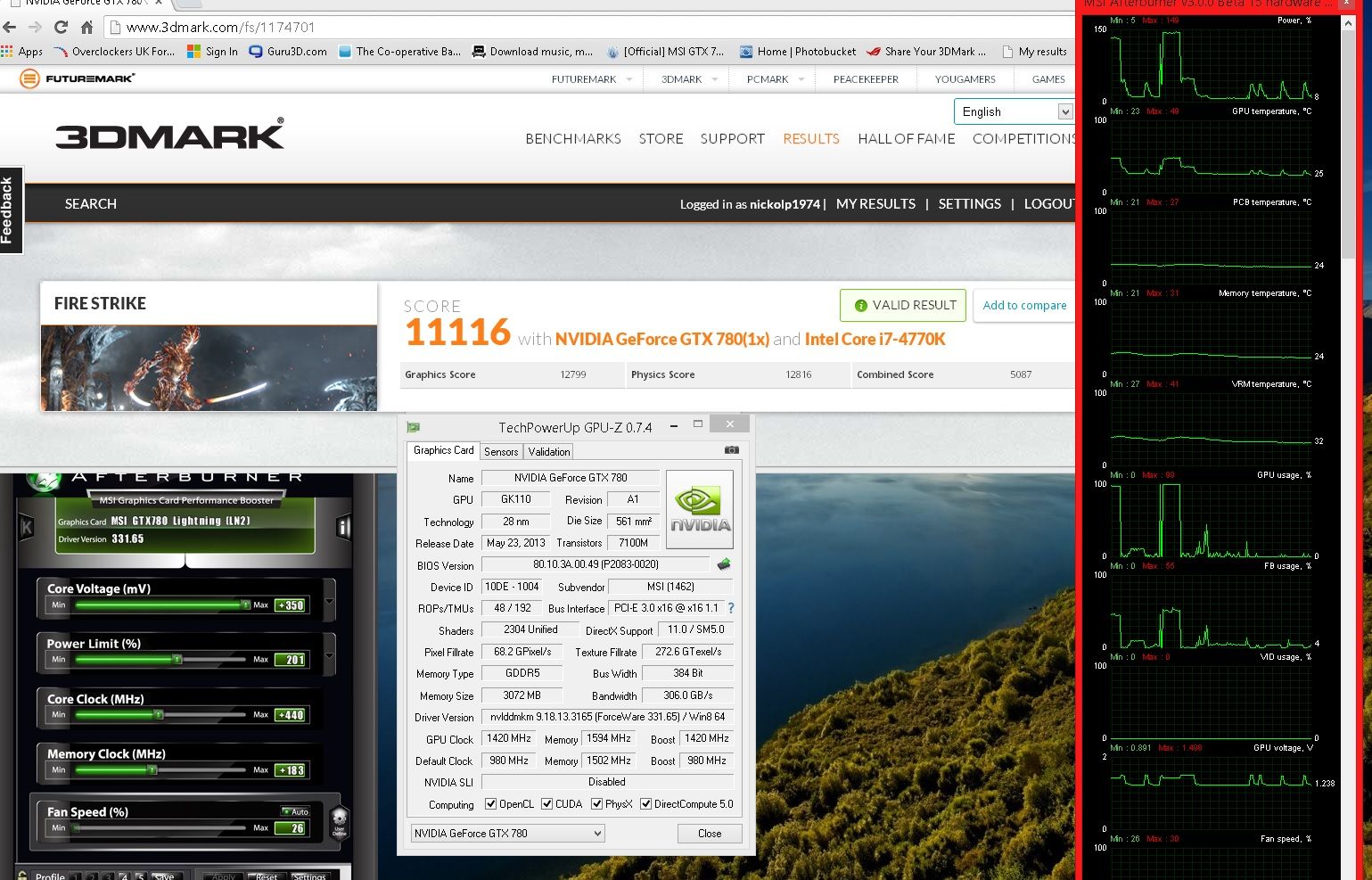Image resolution: width=1372 pixels, height=880 pixels.
Task: Click the NVIDIA logo in GPU-Z
Action: tap(700, 509)
